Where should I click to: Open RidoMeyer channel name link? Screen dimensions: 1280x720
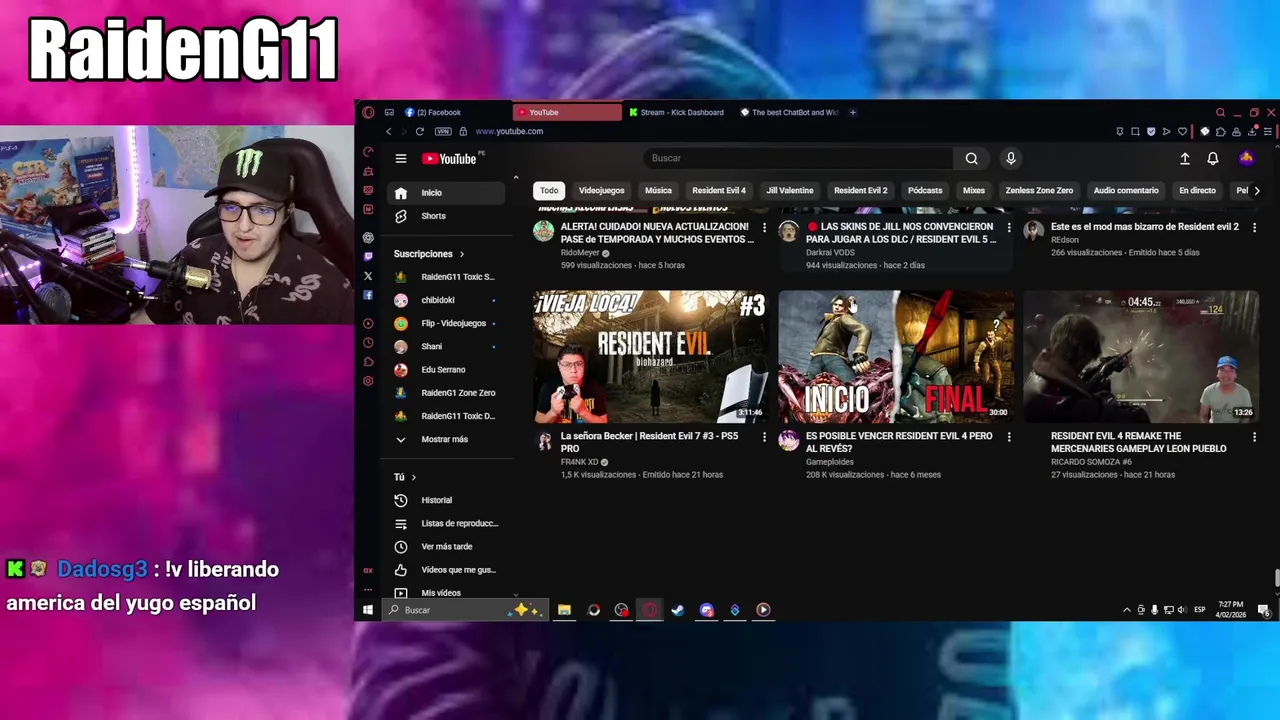(x=580, y=253)
